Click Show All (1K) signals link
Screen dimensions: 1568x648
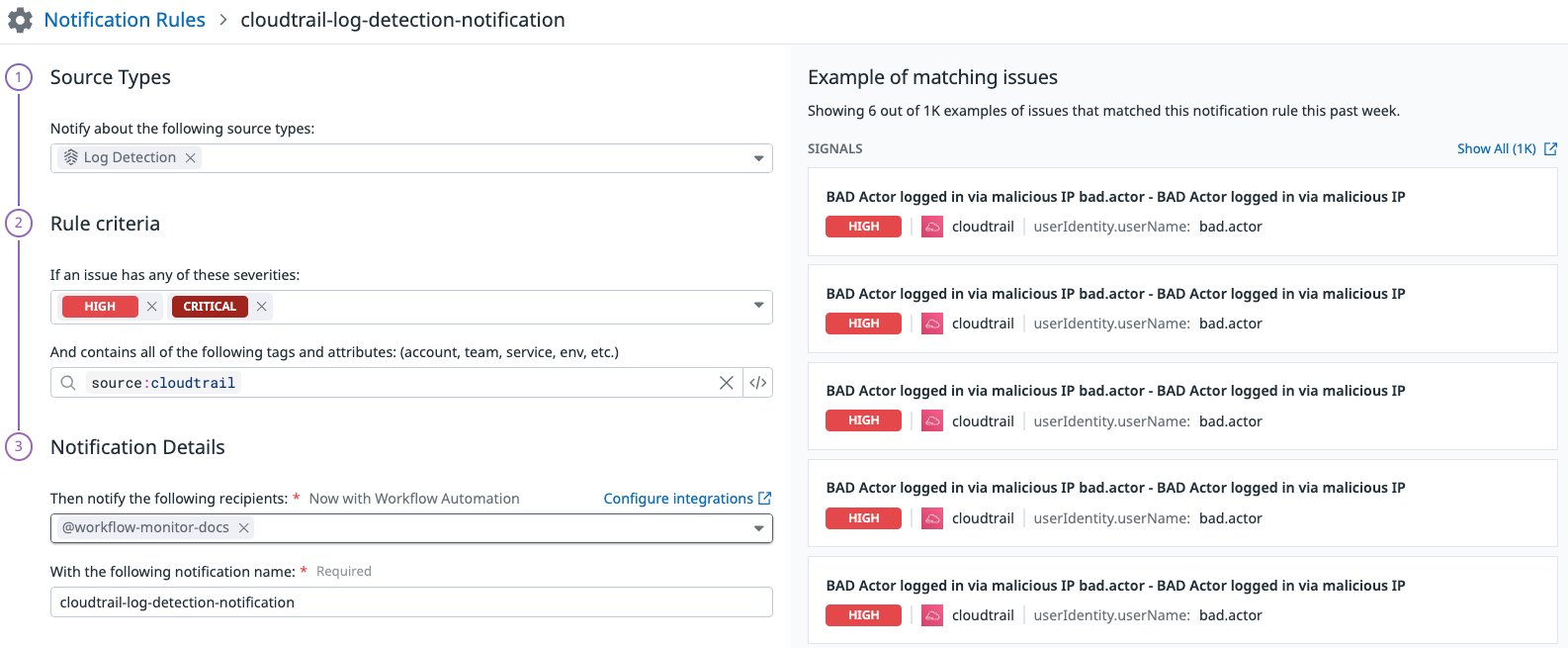(x=1496, y=148)
